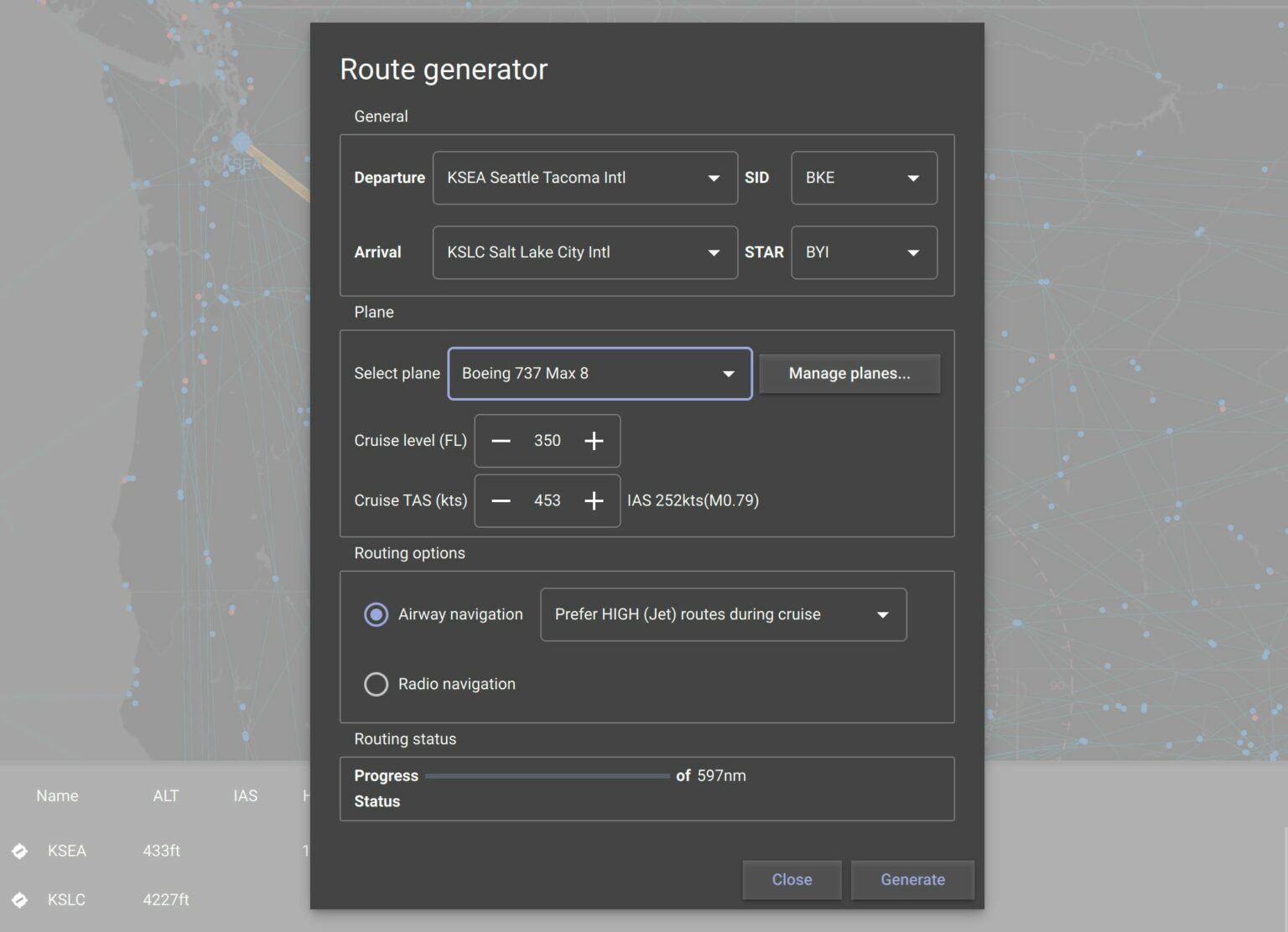Click the Manage planes button
The height and width of the screenshot is (932, 1288).
[849, 374]
